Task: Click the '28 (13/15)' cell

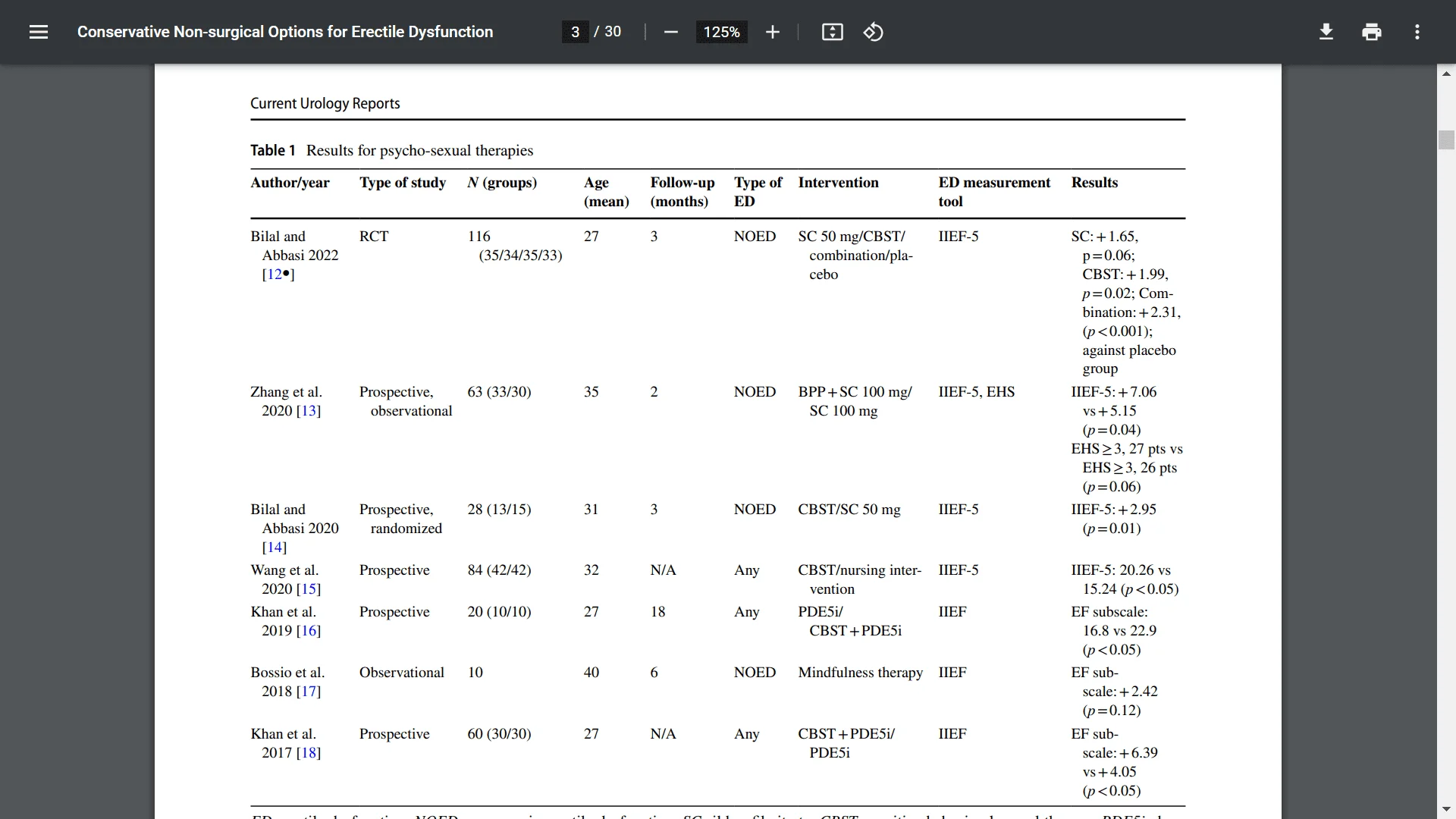Action: tap(499, 510)
